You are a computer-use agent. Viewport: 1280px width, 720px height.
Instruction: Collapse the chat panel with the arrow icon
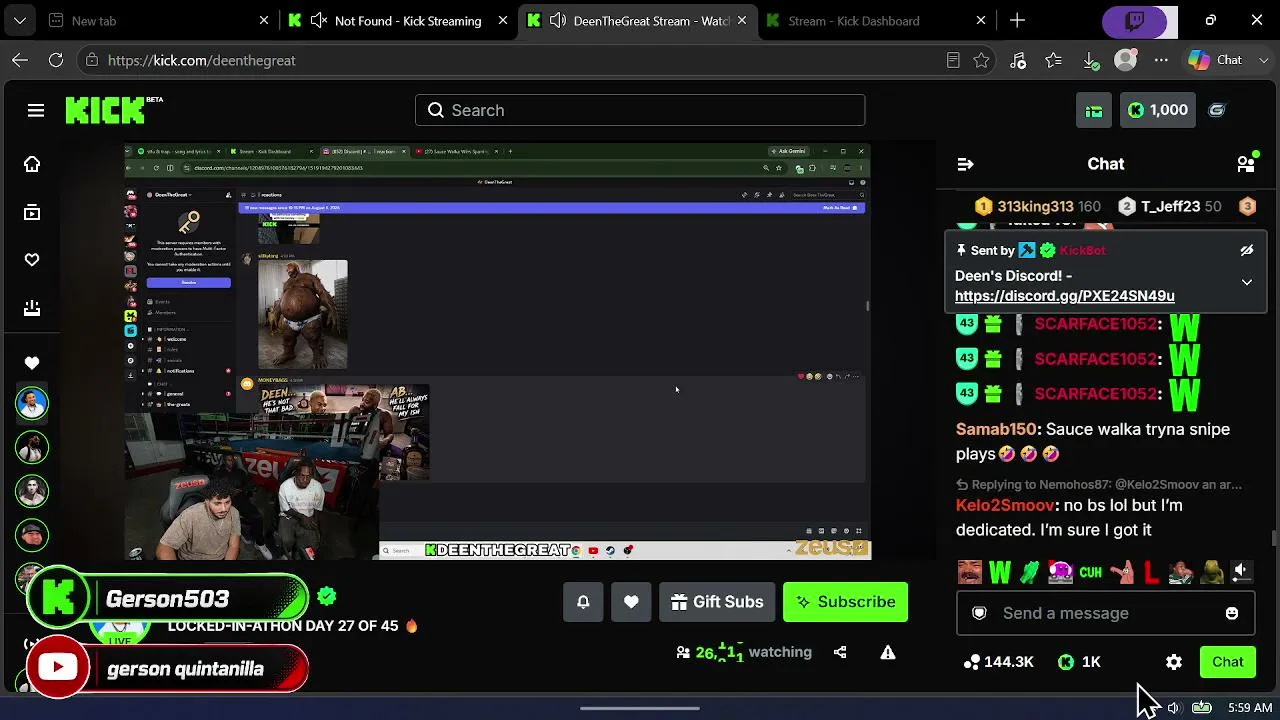click(x=965, y=164)
